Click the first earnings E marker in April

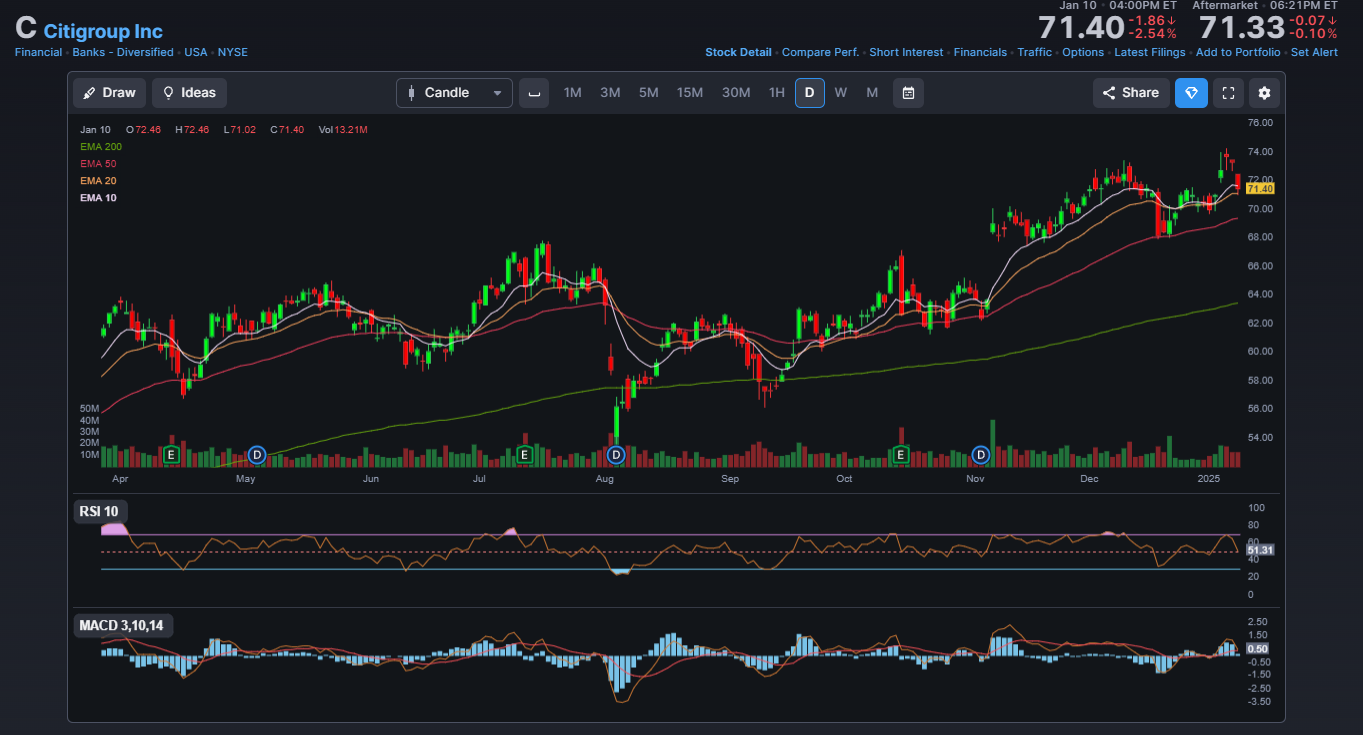point(171,455)
